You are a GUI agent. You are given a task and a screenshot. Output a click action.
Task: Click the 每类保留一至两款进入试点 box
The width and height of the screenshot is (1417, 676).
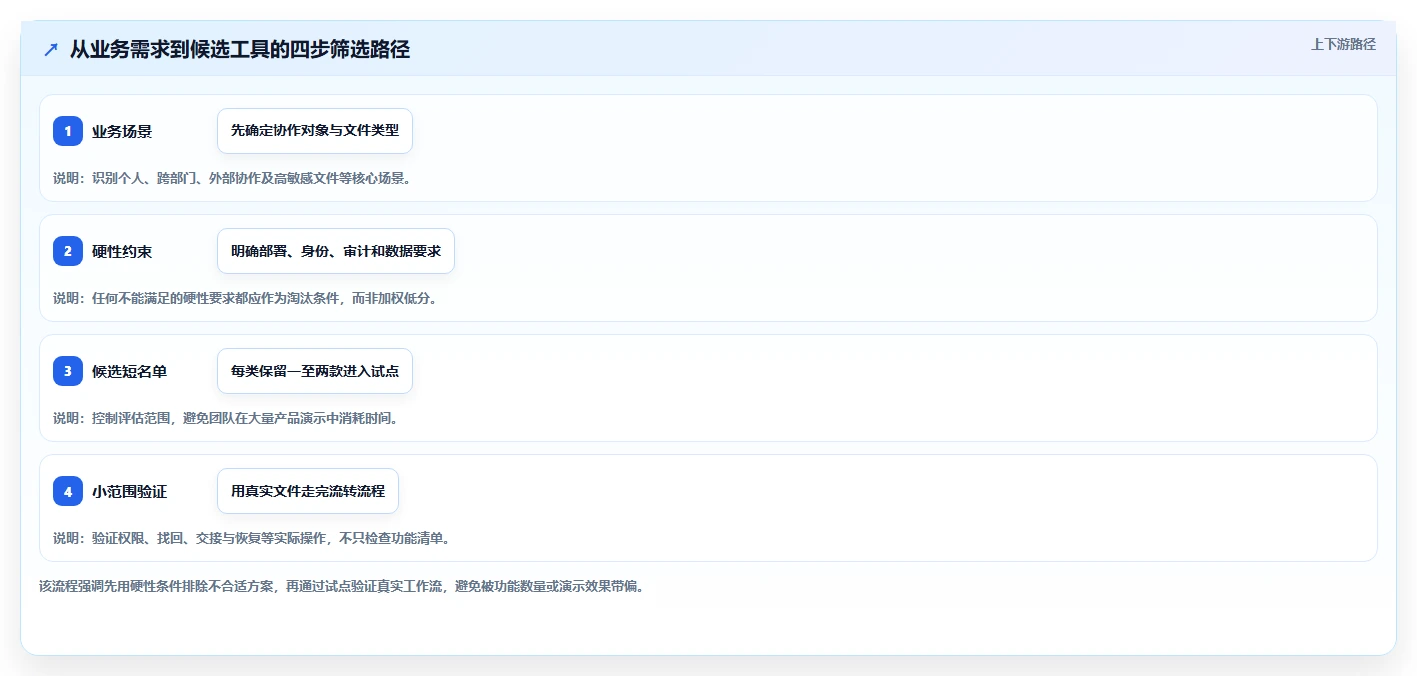pyautogui.click(x=315, y=371)
